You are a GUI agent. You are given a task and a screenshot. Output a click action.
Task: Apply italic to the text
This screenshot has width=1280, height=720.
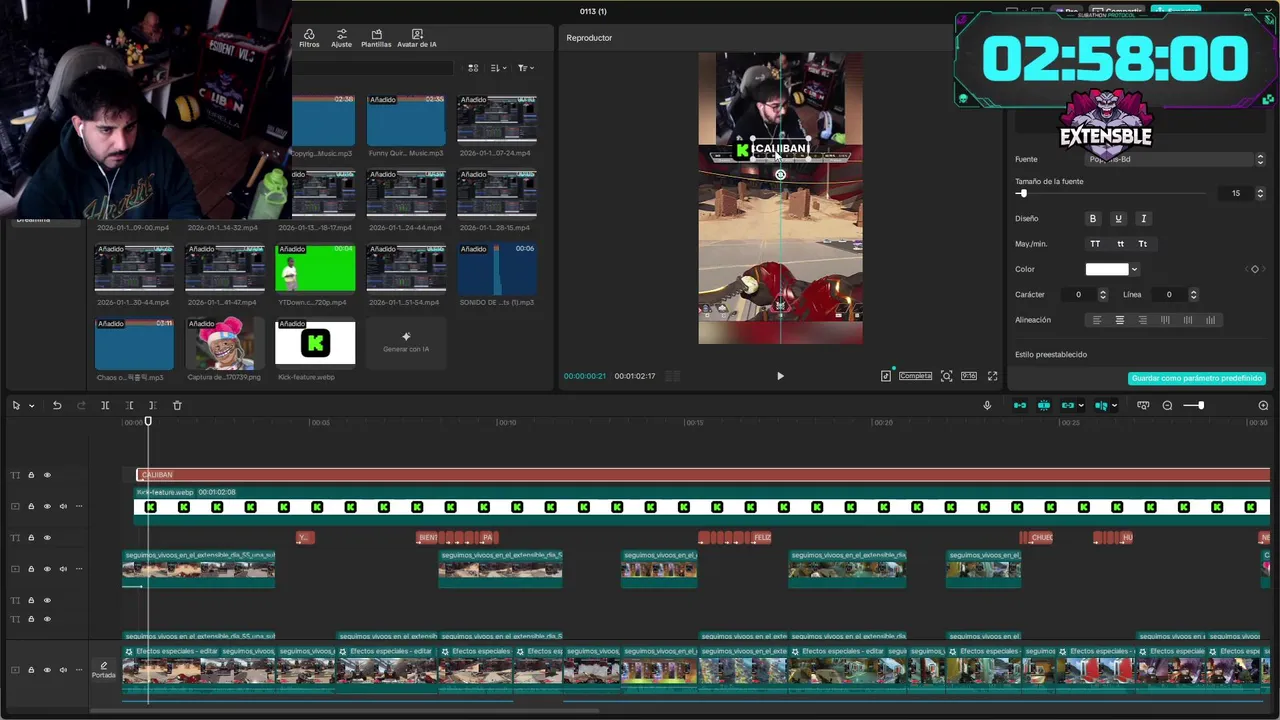(x=1143, y=218)
